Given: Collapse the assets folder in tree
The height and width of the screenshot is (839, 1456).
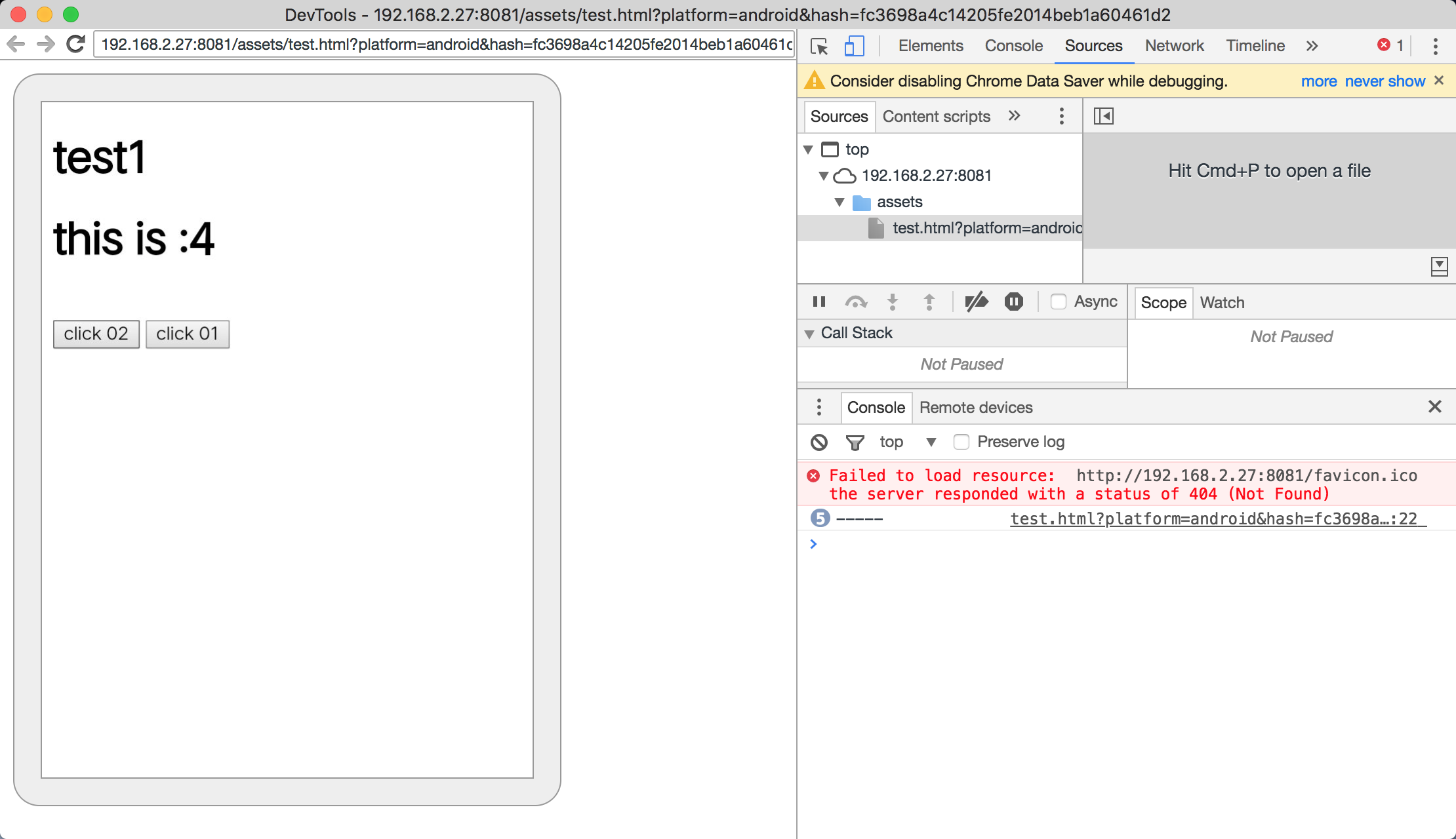Looking at the screenshot, I should tap(839, 202).
